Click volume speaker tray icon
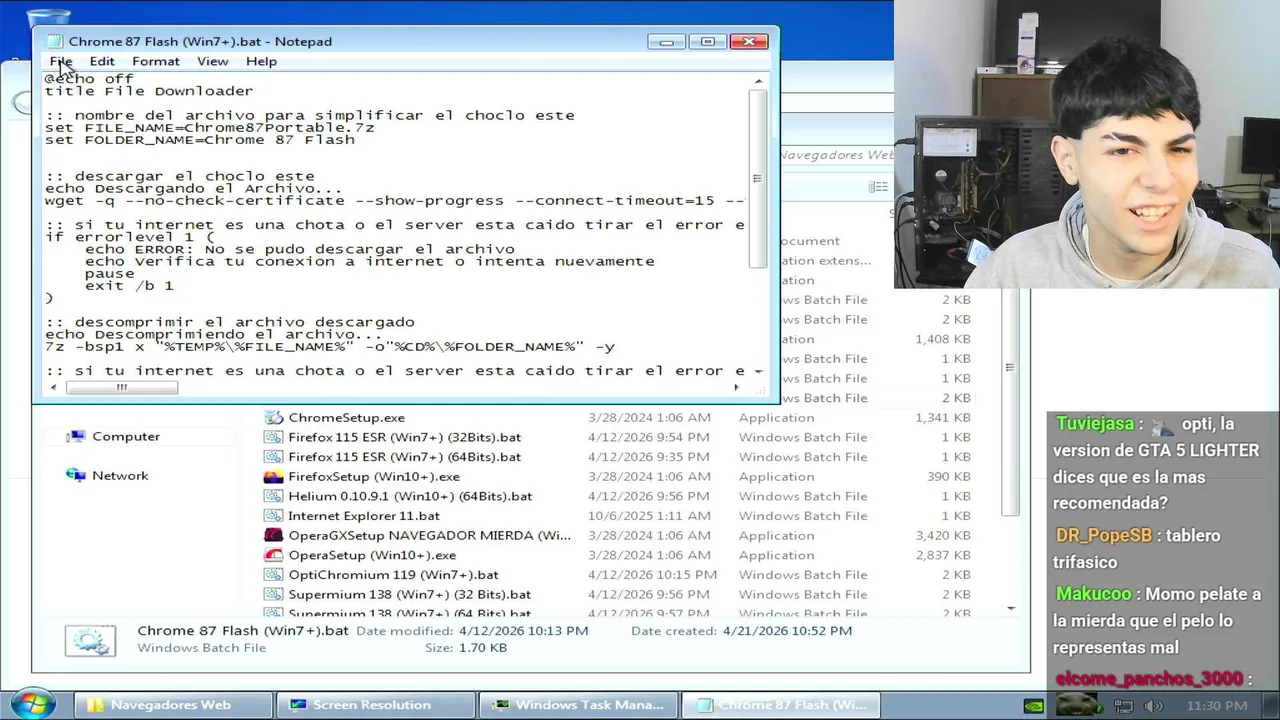This screenshot has height=720, width=1280. (x=1152, y=705)
